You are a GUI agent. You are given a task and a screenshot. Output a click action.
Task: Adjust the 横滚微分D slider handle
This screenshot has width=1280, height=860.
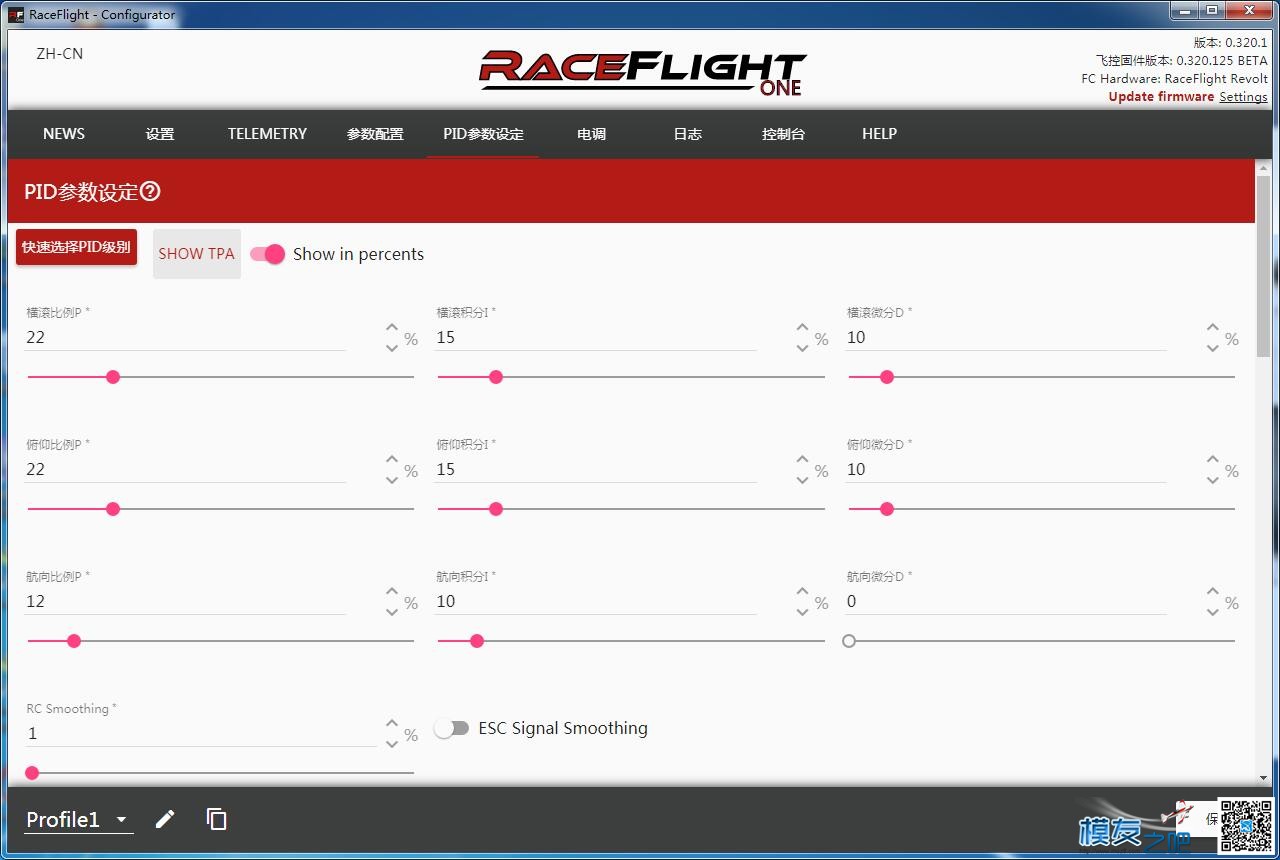coord(887,377)
